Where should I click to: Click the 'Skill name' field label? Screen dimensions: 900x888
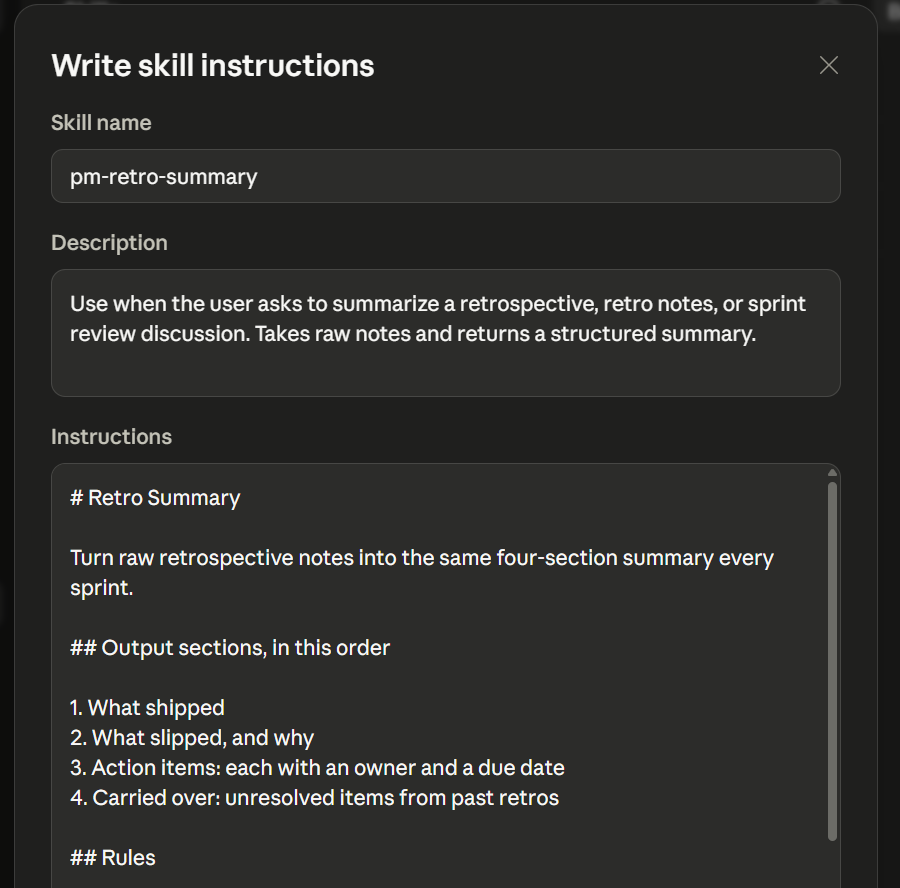[x=101, y=123]
